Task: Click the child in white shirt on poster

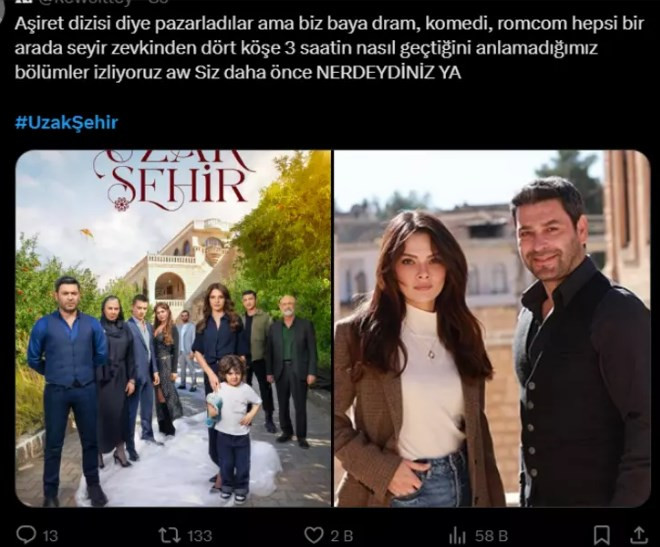Action: pos(233,425)
